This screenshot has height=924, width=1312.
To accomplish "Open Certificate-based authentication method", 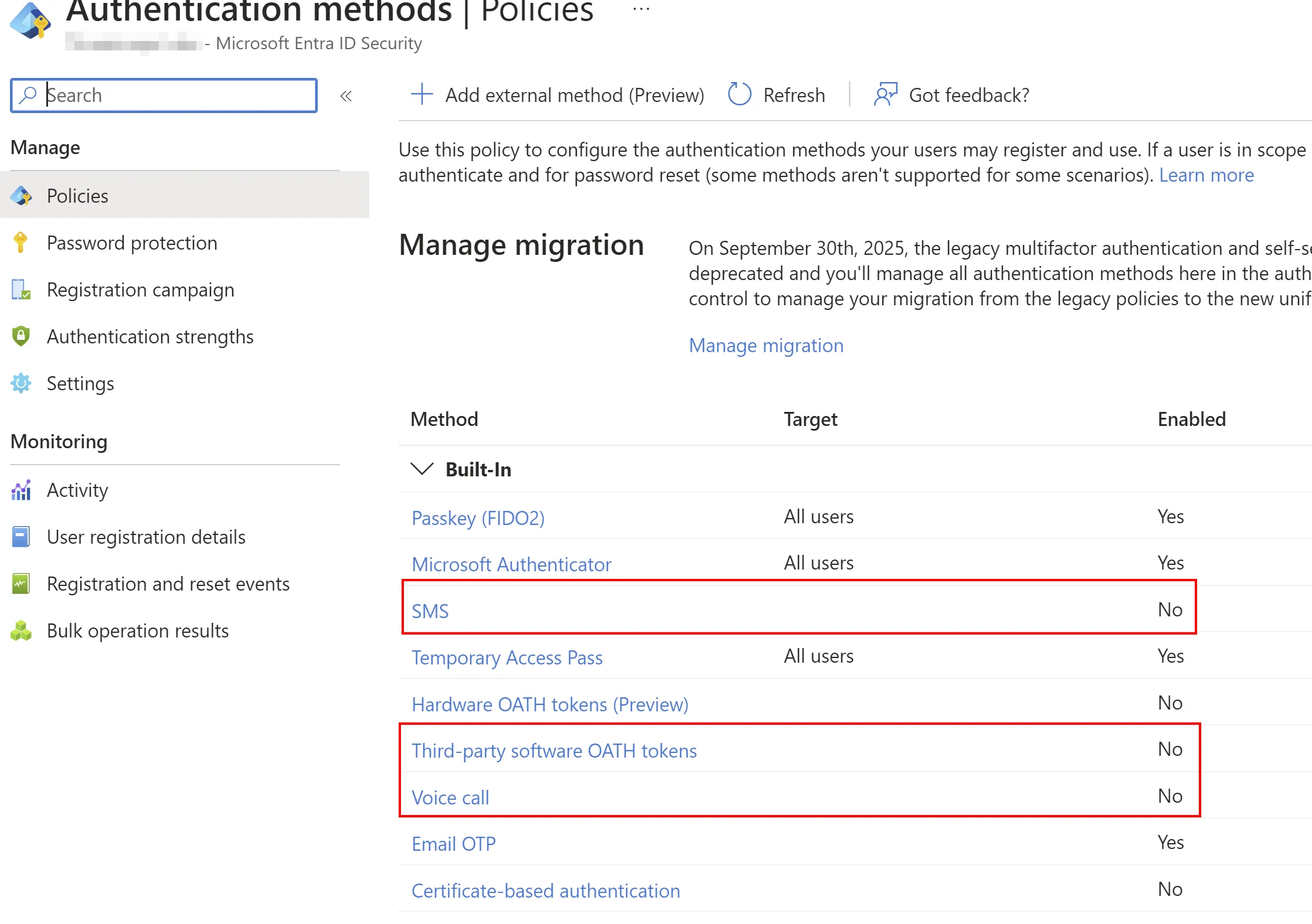I will pos(545,890).
